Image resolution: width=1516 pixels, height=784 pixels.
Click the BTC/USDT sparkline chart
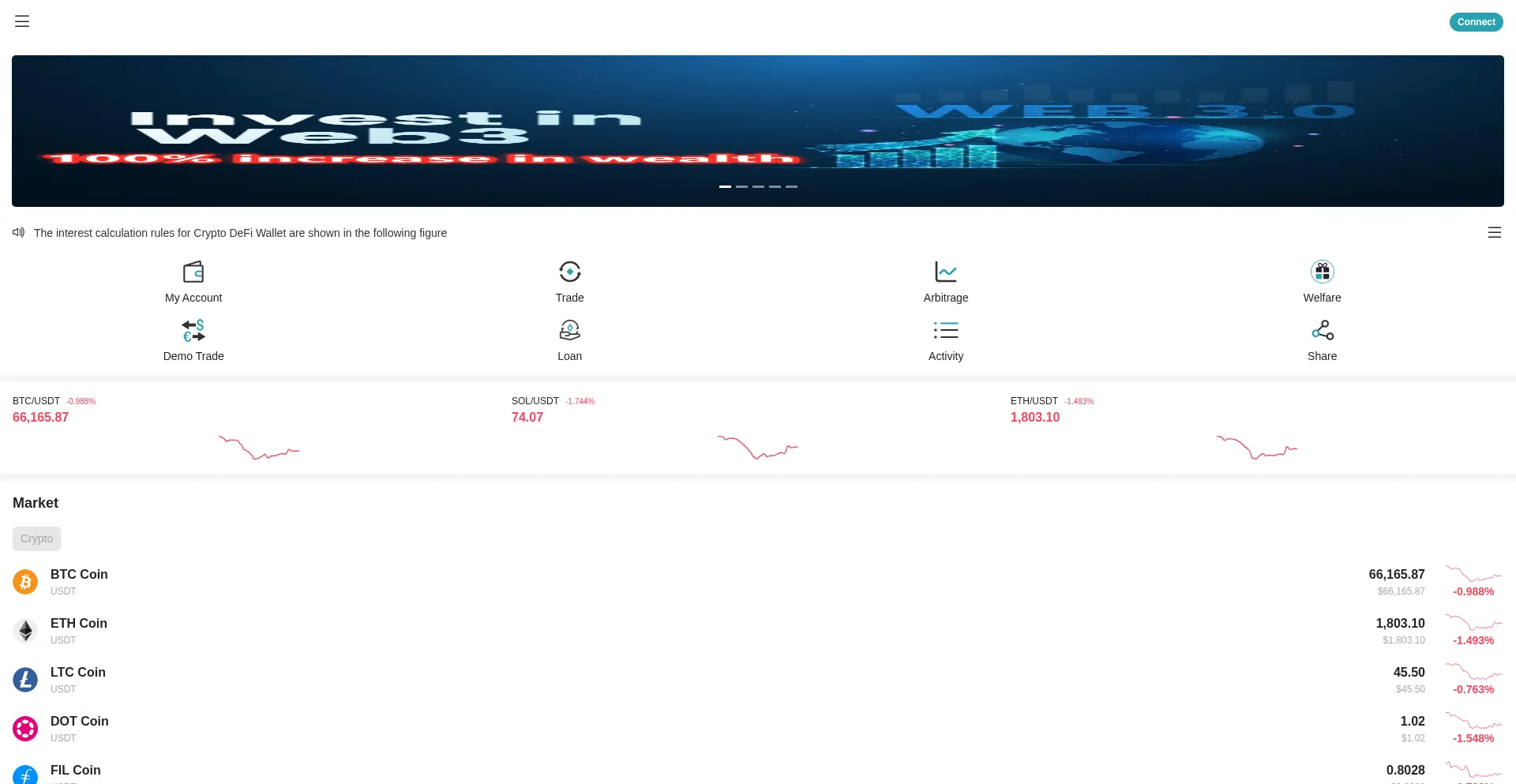coord(259,448)
